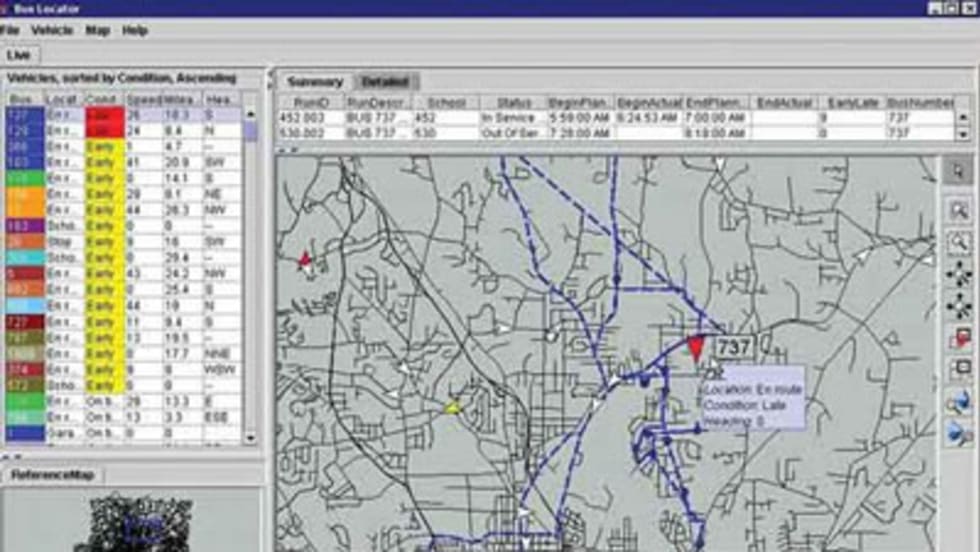Sort by the Speed column header
This screenshot has height=552, width=980.
141,99
